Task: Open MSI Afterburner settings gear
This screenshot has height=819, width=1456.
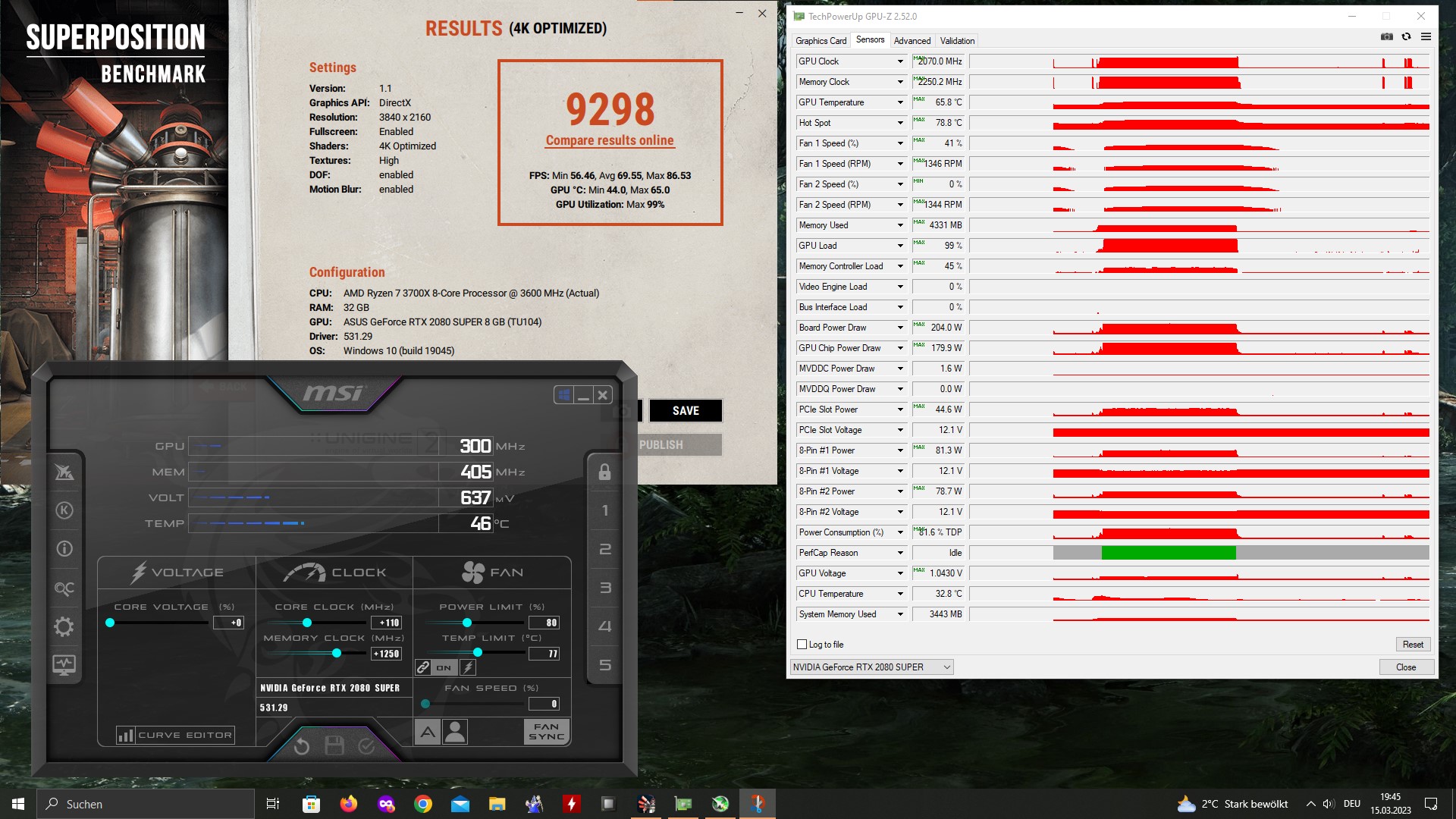Action: click(64, 626)
